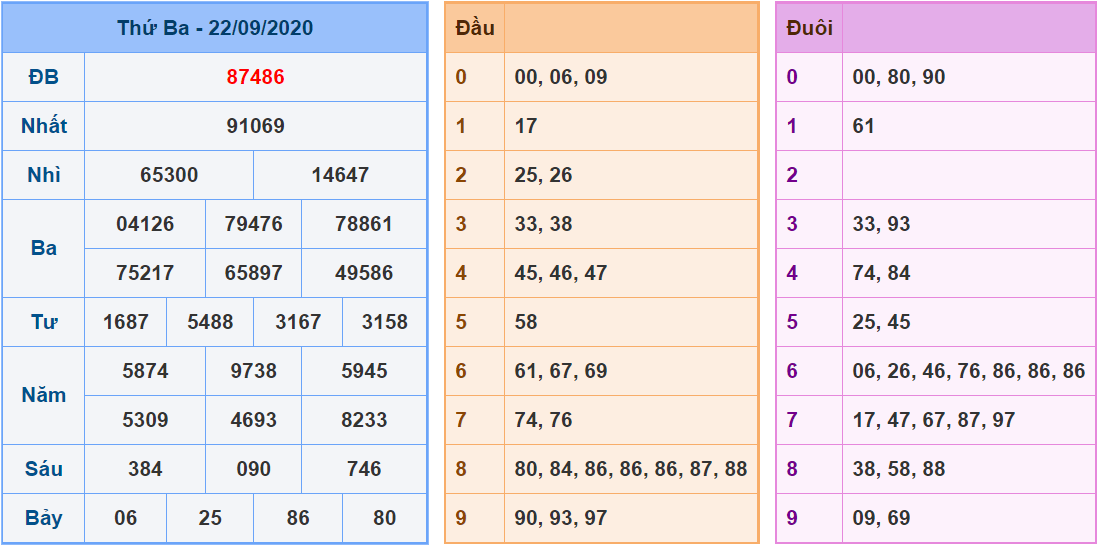Click Ba prize number 04126
This screenshot has width=1097, height=545.
tap(145, 224)
